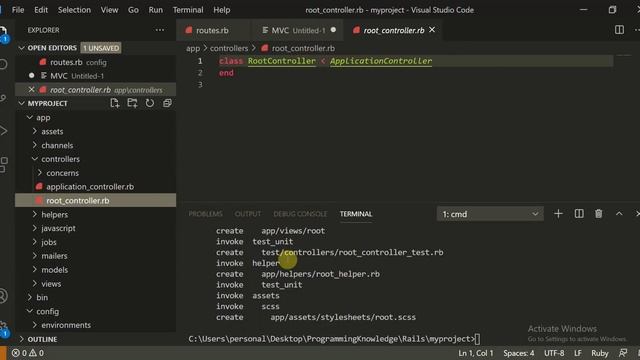Image resolution: width=640 pixels, height=360 pixels.
Task: Click Ruby language mode in status bar
Action: coord(600,353)
